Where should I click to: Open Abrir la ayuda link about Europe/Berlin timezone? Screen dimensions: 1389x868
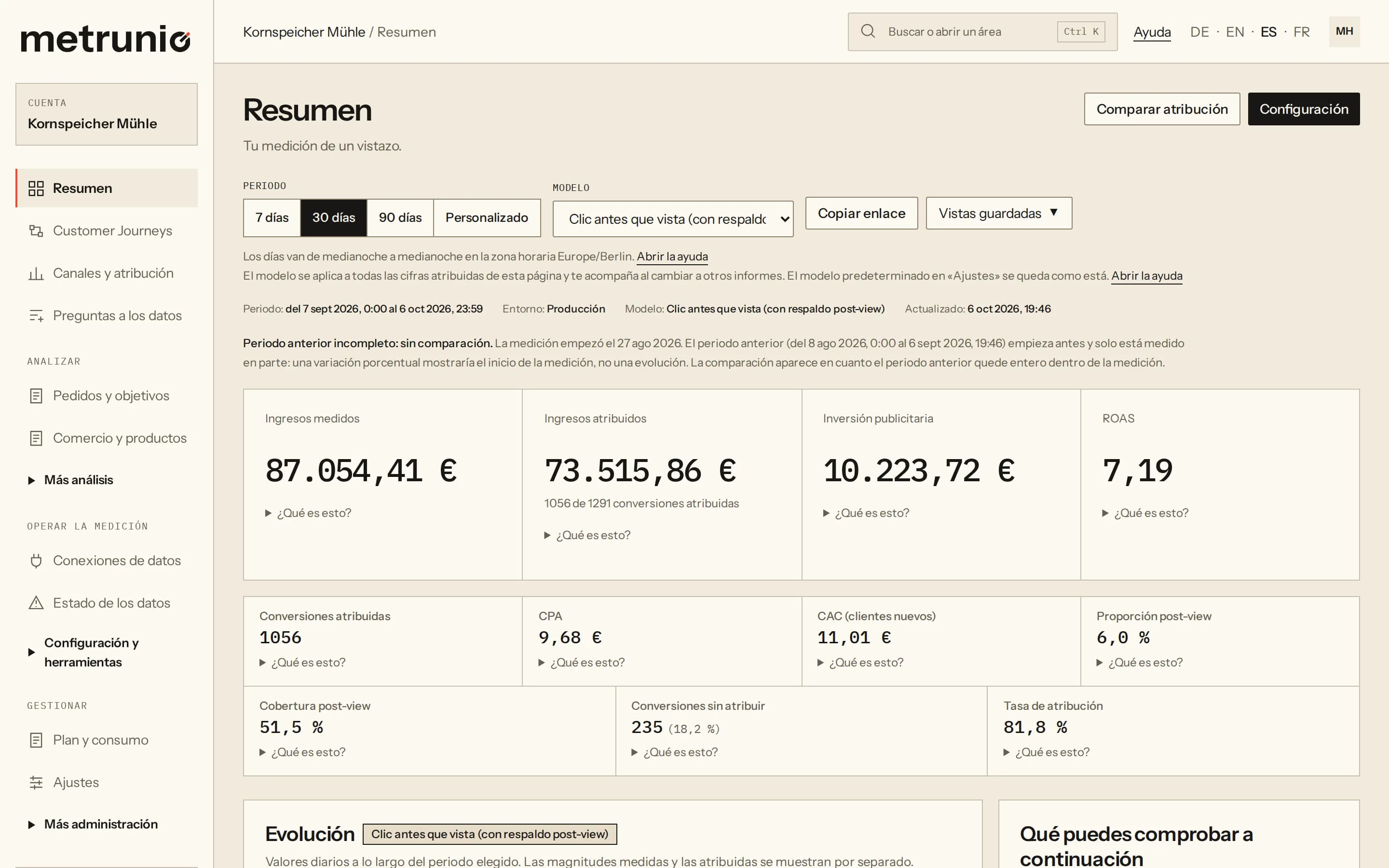[x=672, y=257]
